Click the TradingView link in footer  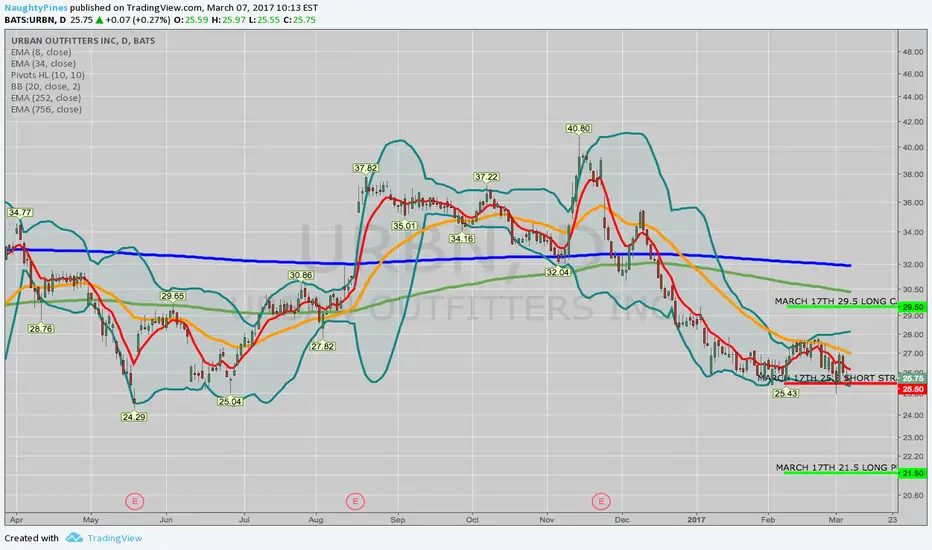tap(115, 538)
